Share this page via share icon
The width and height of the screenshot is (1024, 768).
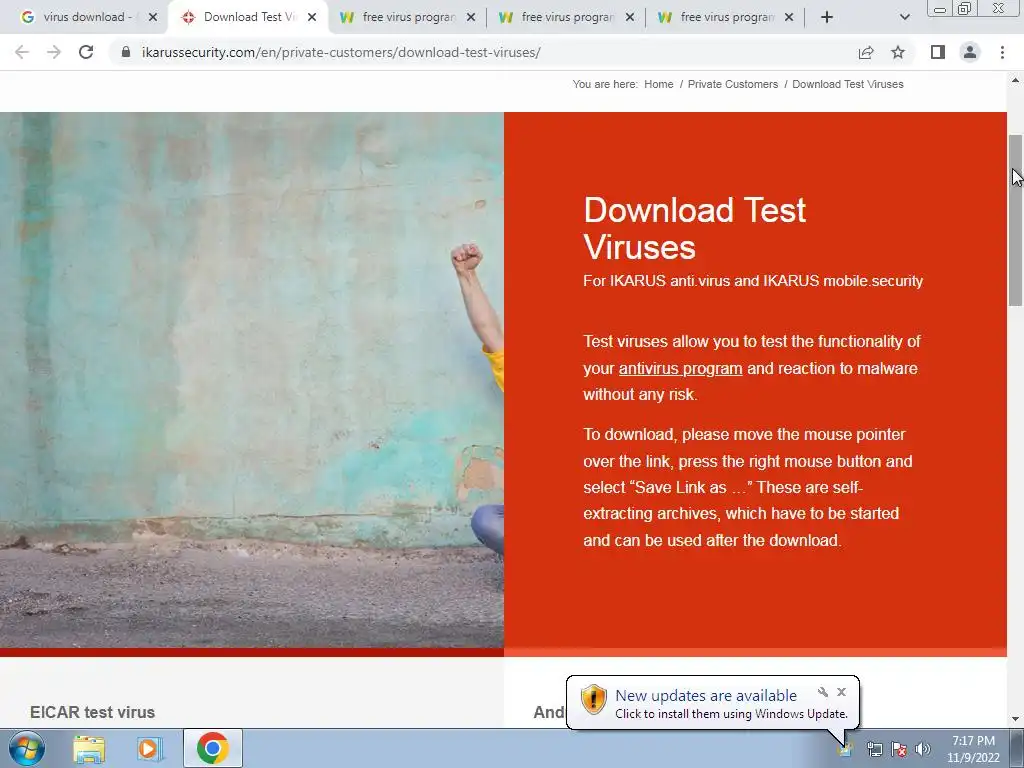tap(866, 52)
